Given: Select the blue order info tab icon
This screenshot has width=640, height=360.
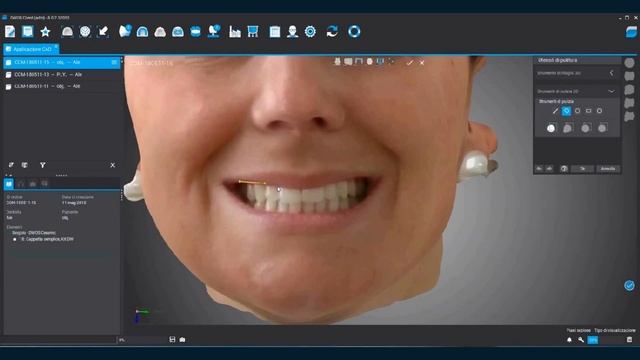Looking at the screenshot, I should coord(9,184).
